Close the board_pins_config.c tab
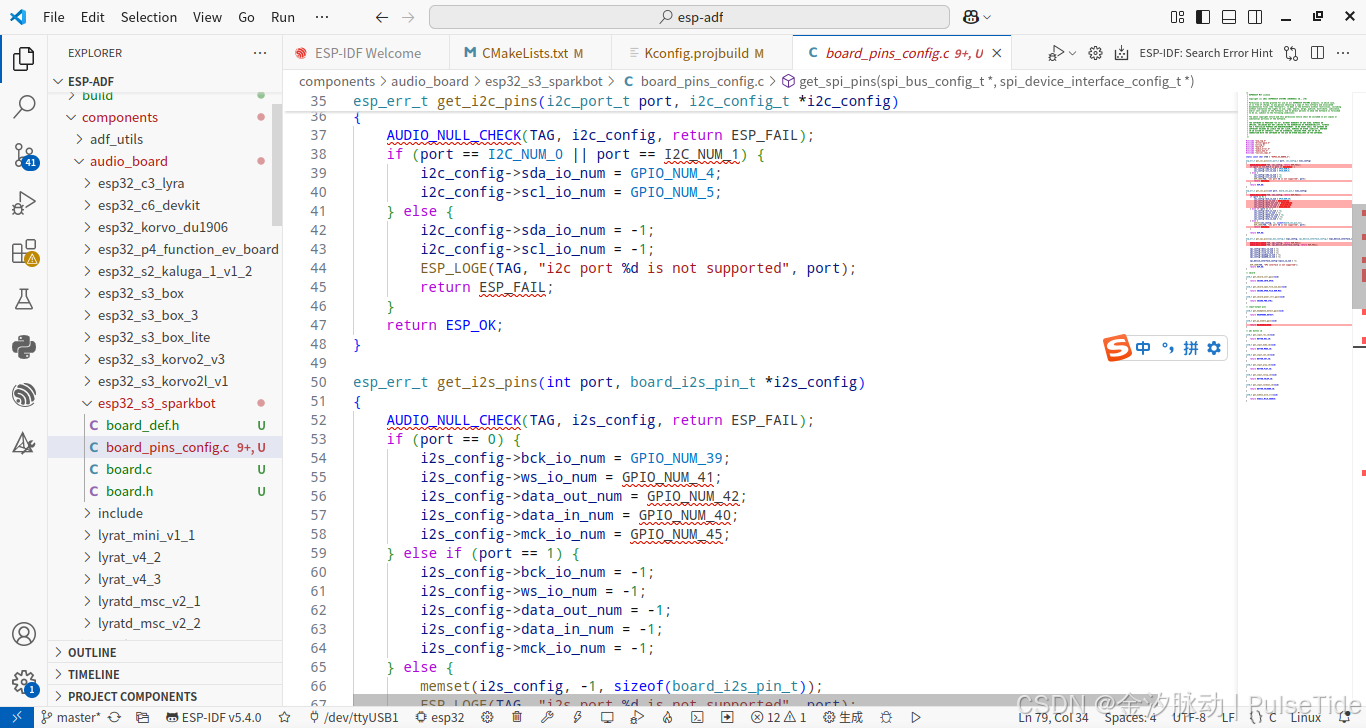Screen dimensions: 1366x728 click(x=995, y=53)
